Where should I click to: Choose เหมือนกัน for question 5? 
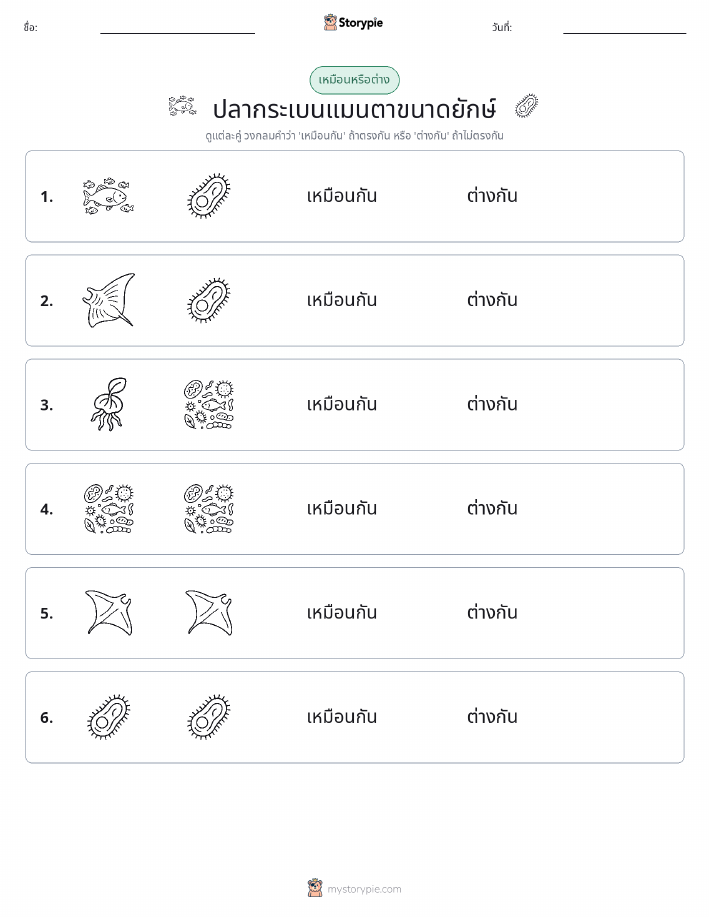tap(342, 612)
